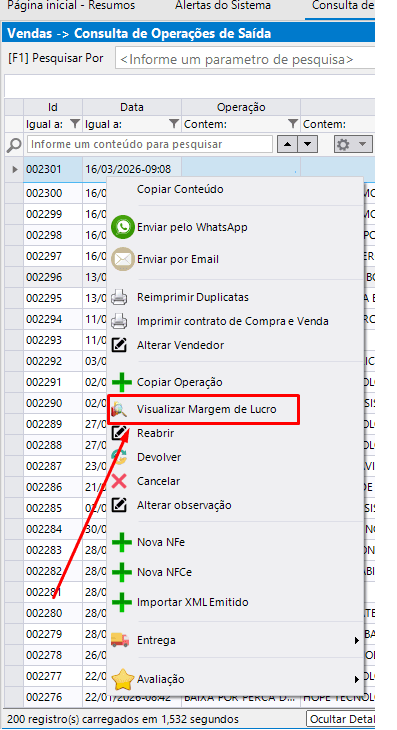
Task: Switch to Página inicial - Resumos tab
Action: click(72, 6)
